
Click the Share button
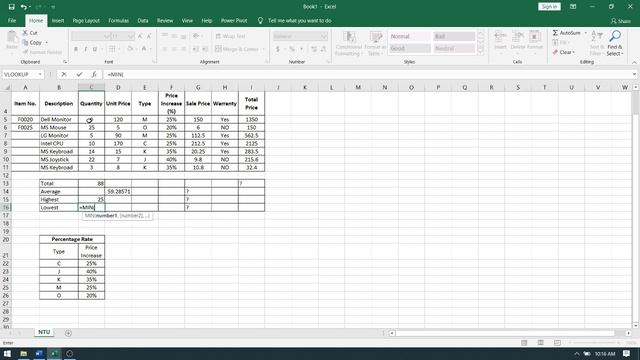(621, 21)
